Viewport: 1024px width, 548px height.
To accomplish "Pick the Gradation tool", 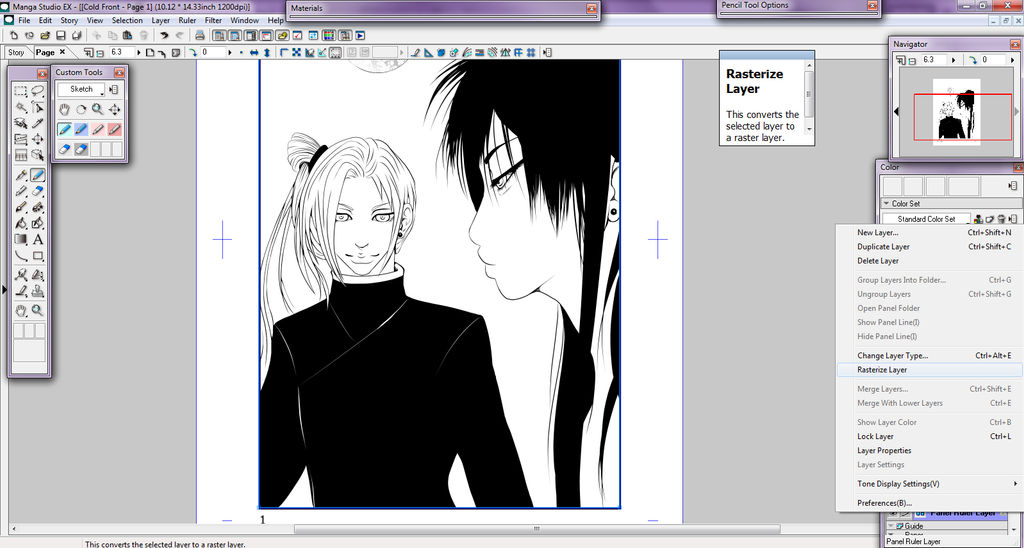I will tap(20, 240).
